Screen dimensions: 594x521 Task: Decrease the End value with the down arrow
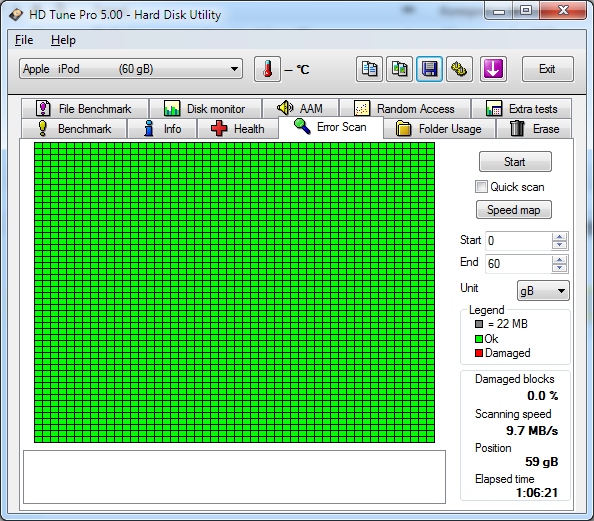tap(559, 268)
